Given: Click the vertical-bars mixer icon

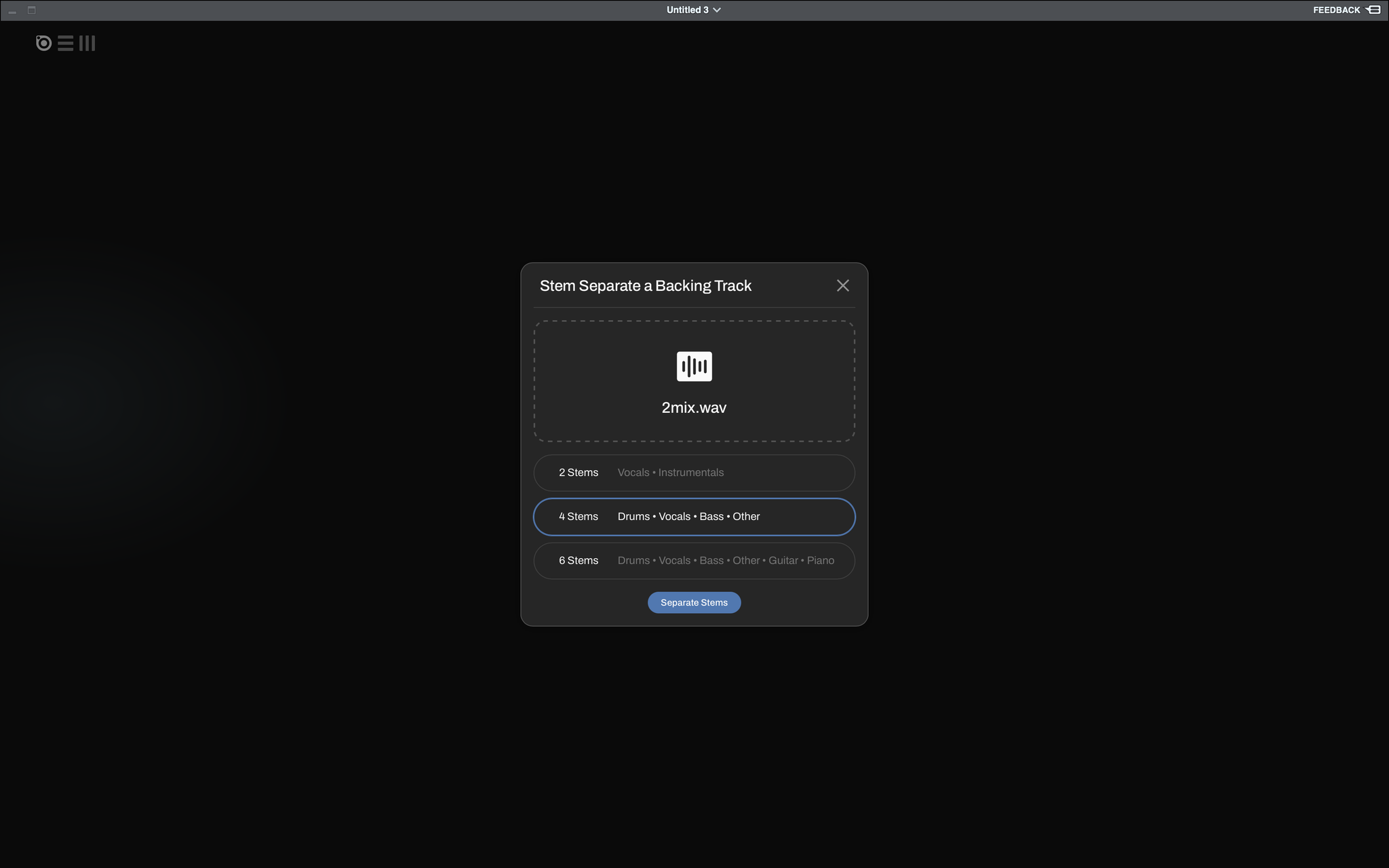Looking at the screenshot, I should [87, 43].
